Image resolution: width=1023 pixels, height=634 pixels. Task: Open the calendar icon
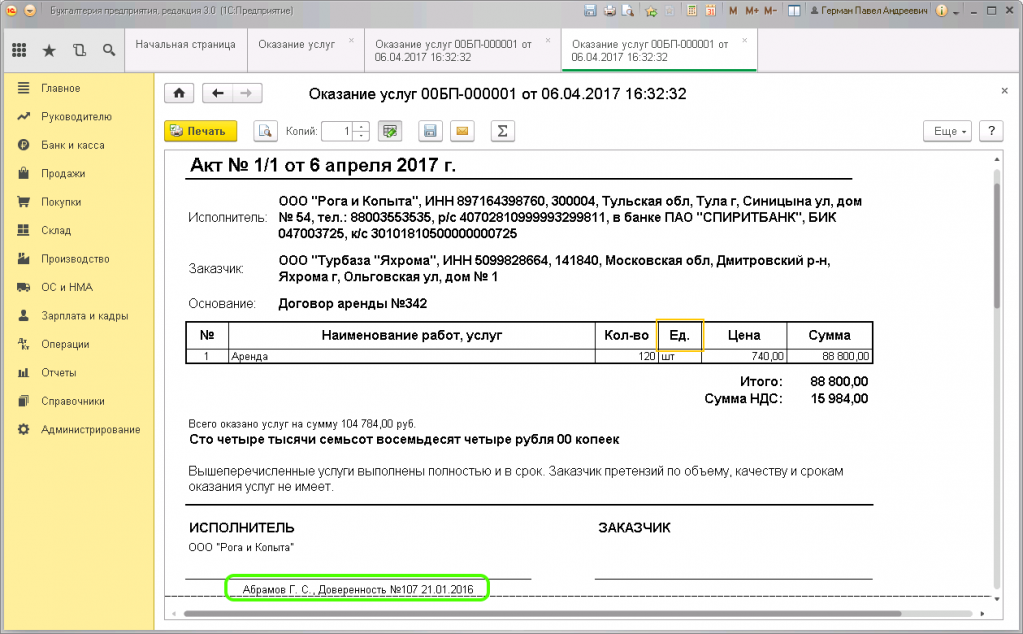[x=710, y=10]
